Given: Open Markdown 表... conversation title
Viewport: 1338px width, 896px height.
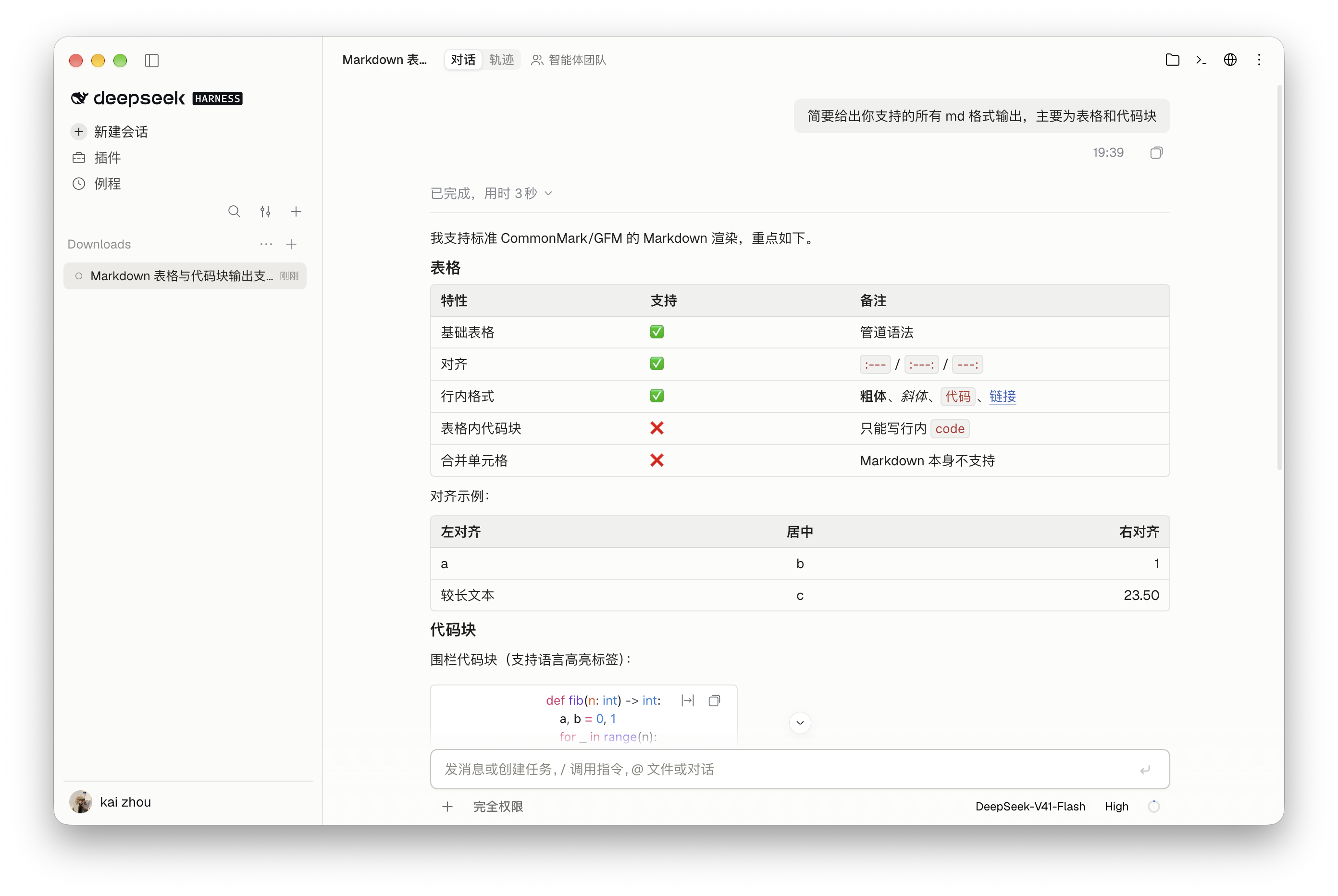Looking at the screenshot, I should coord(384,60).
